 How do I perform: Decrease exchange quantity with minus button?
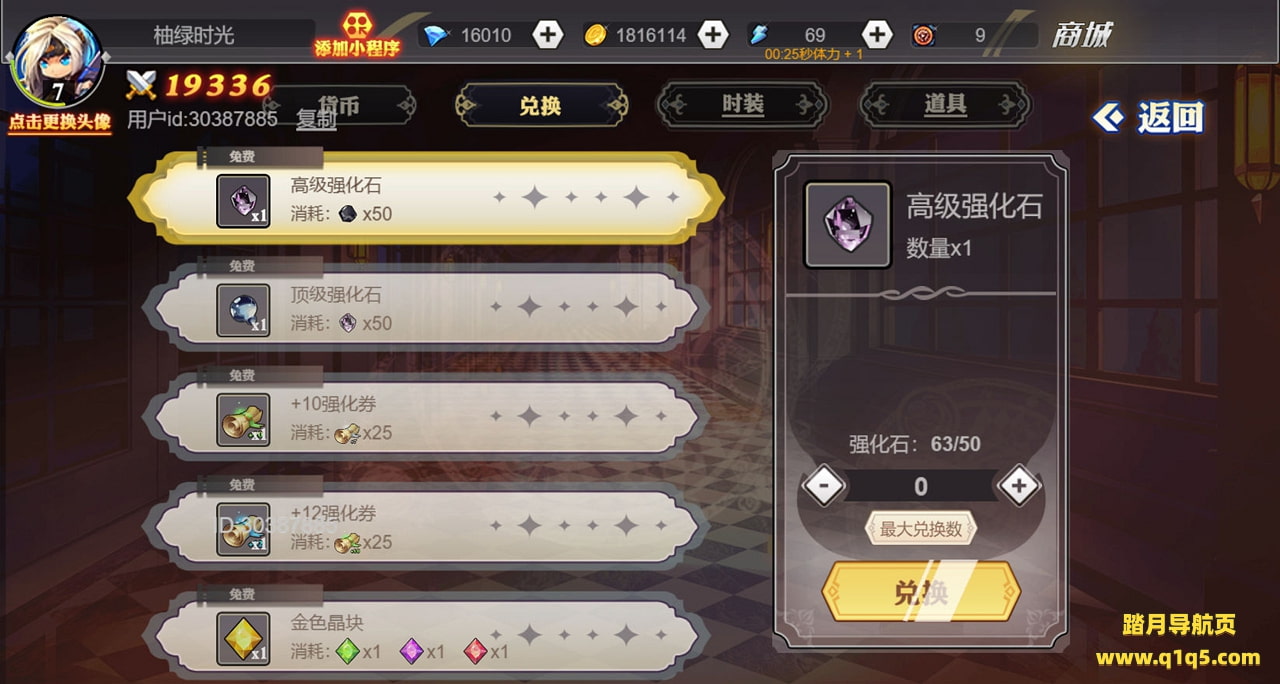(x=824, y=487)
